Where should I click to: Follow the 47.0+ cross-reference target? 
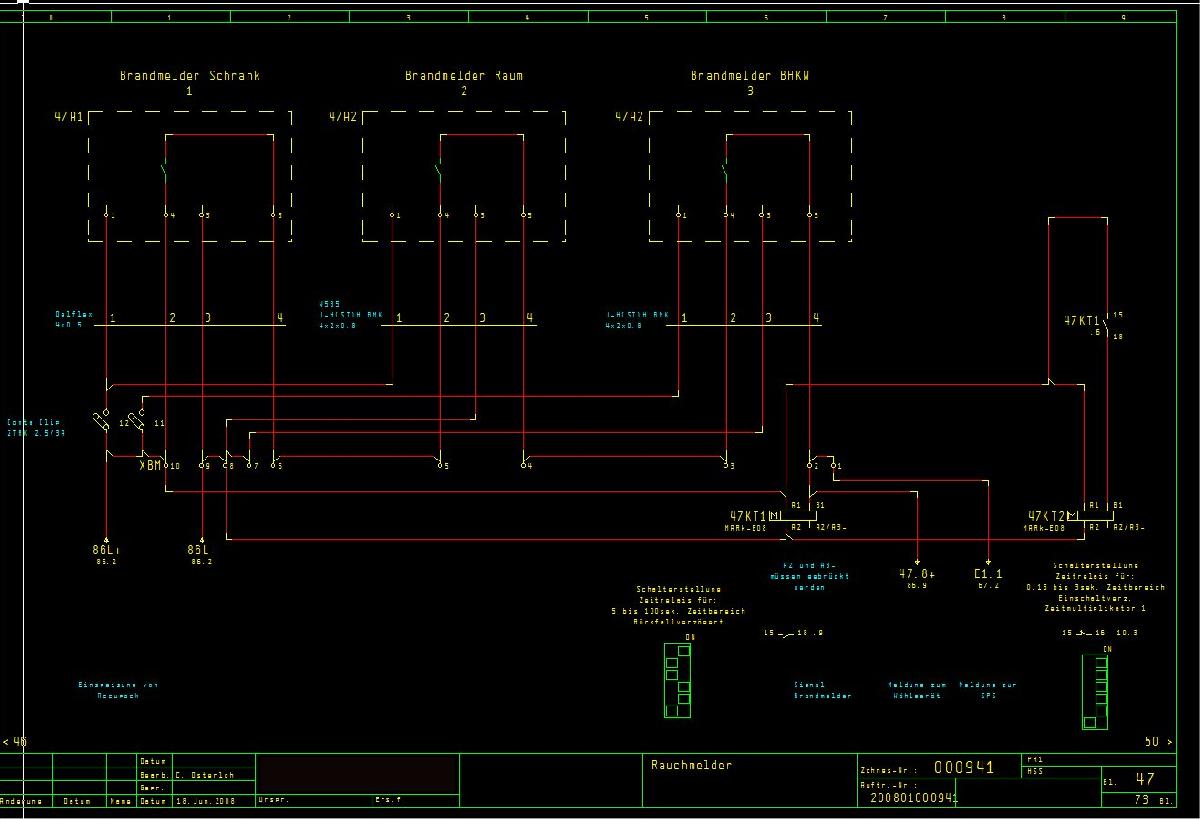[917, 574]
